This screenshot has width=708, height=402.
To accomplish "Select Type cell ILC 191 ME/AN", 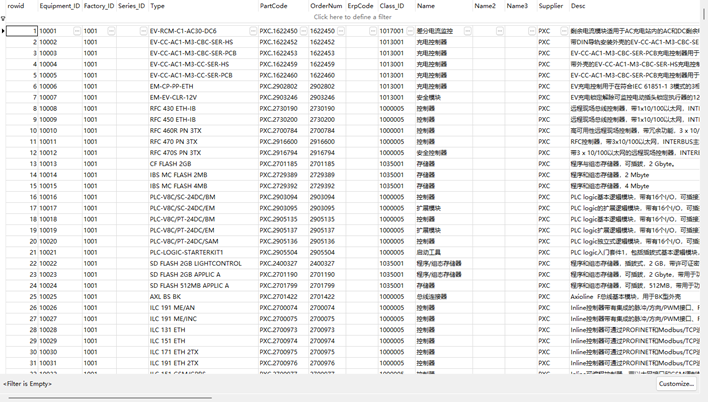I will [x=203, y=308].
